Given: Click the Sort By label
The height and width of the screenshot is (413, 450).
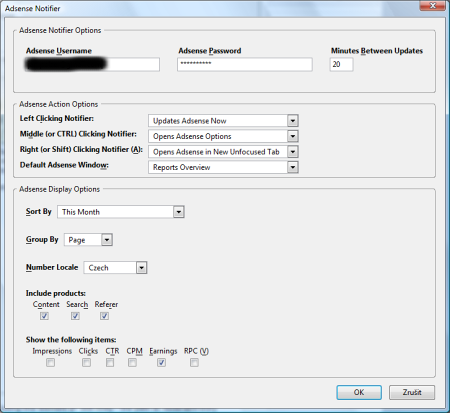Looking at the screenshot, I should pos(39,212).
